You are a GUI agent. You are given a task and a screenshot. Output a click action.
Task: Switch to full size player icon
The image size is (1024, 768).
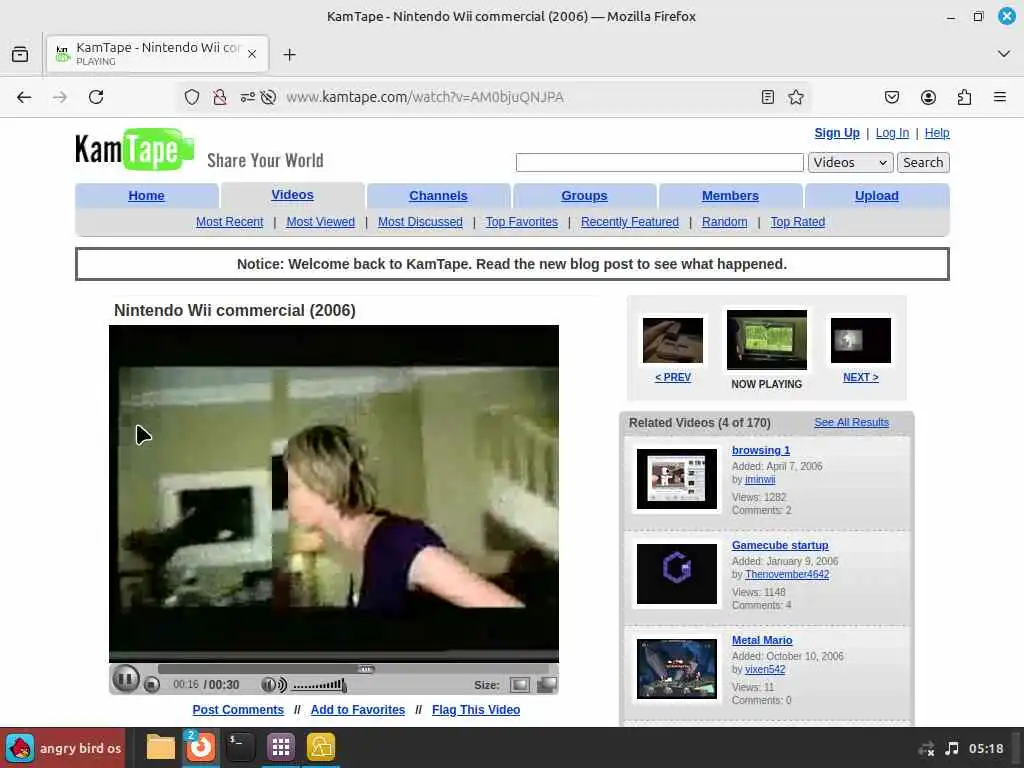click(547, 684)
